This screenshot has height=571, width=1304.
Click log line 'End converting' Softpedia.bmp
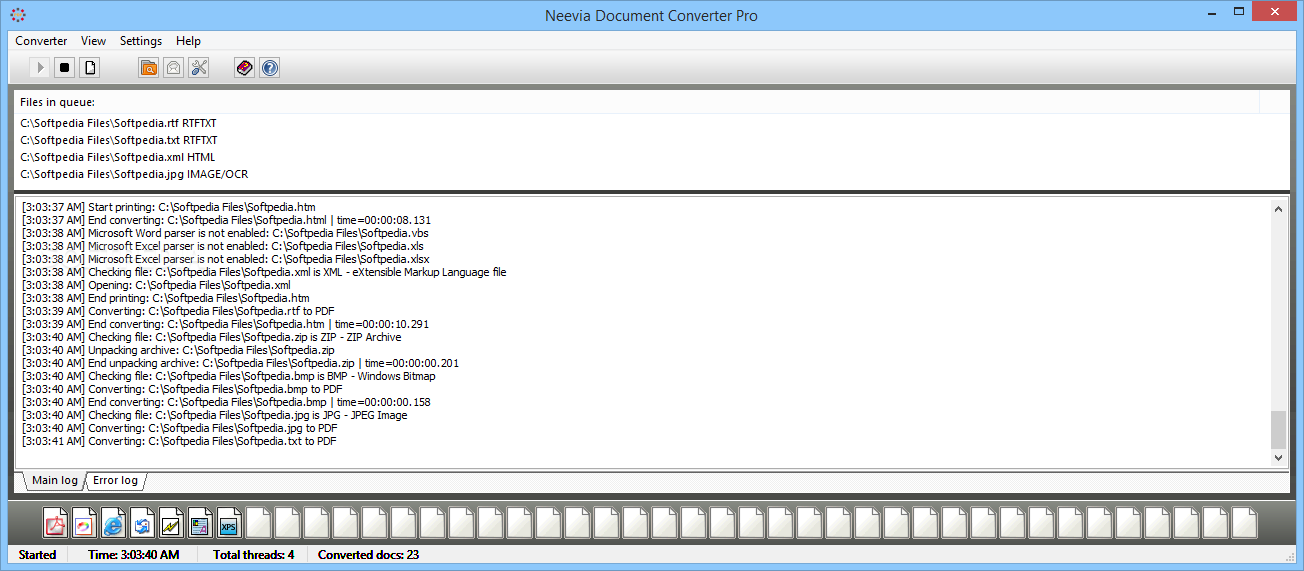point(227,402)
